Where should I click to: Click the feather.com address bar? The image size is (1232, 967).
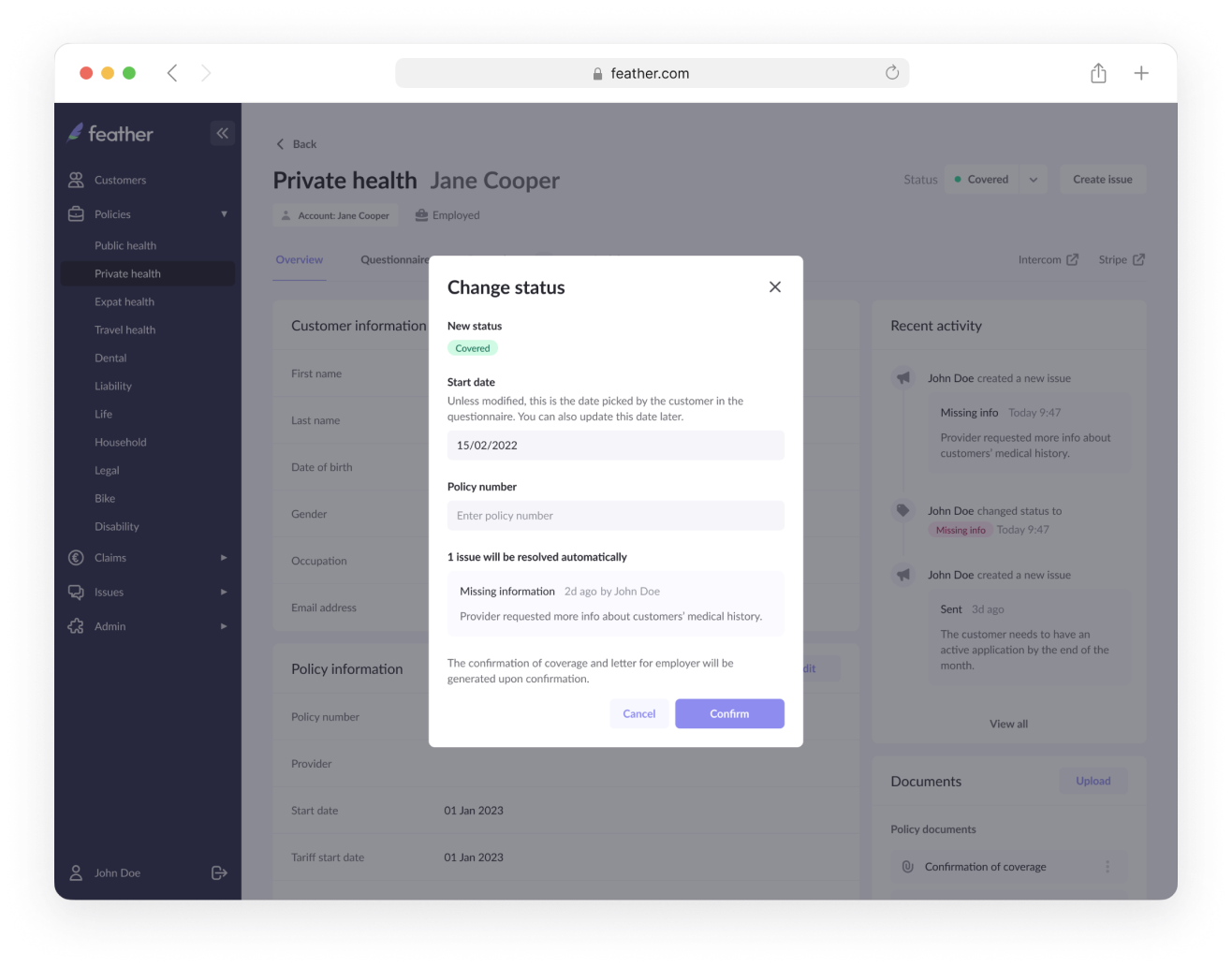(x=652, y=73)
